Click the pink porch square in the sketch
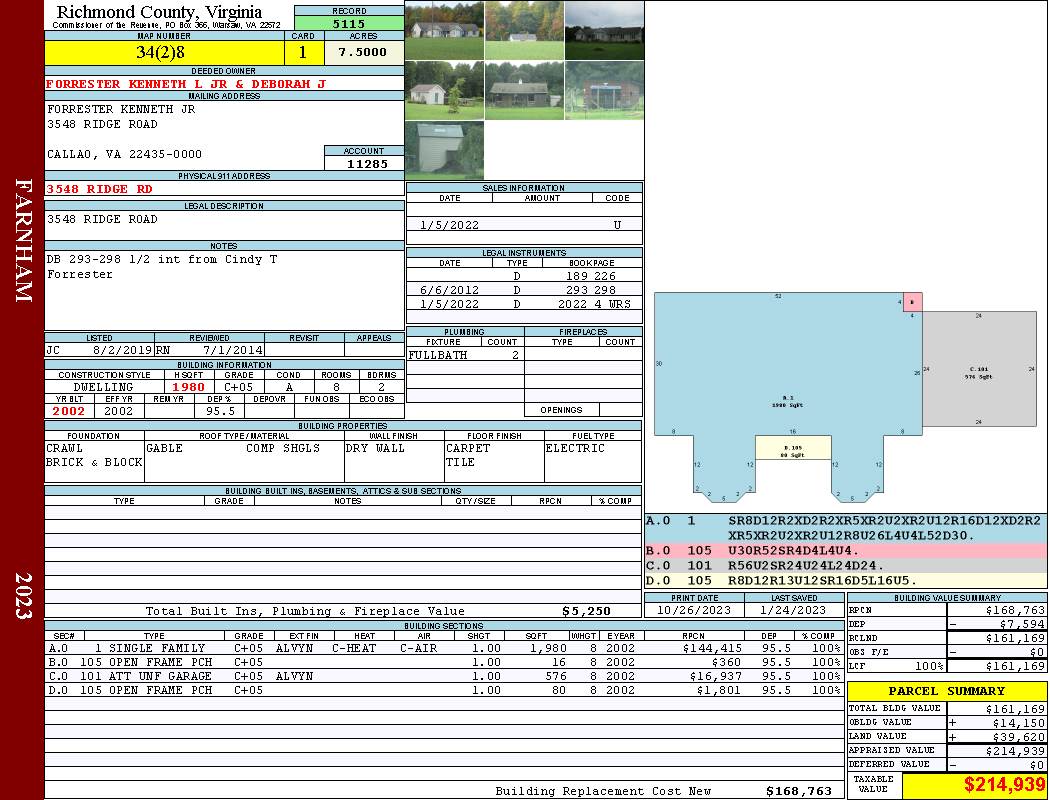Viewport: 1050px width, 800px height. click(912, 301)
